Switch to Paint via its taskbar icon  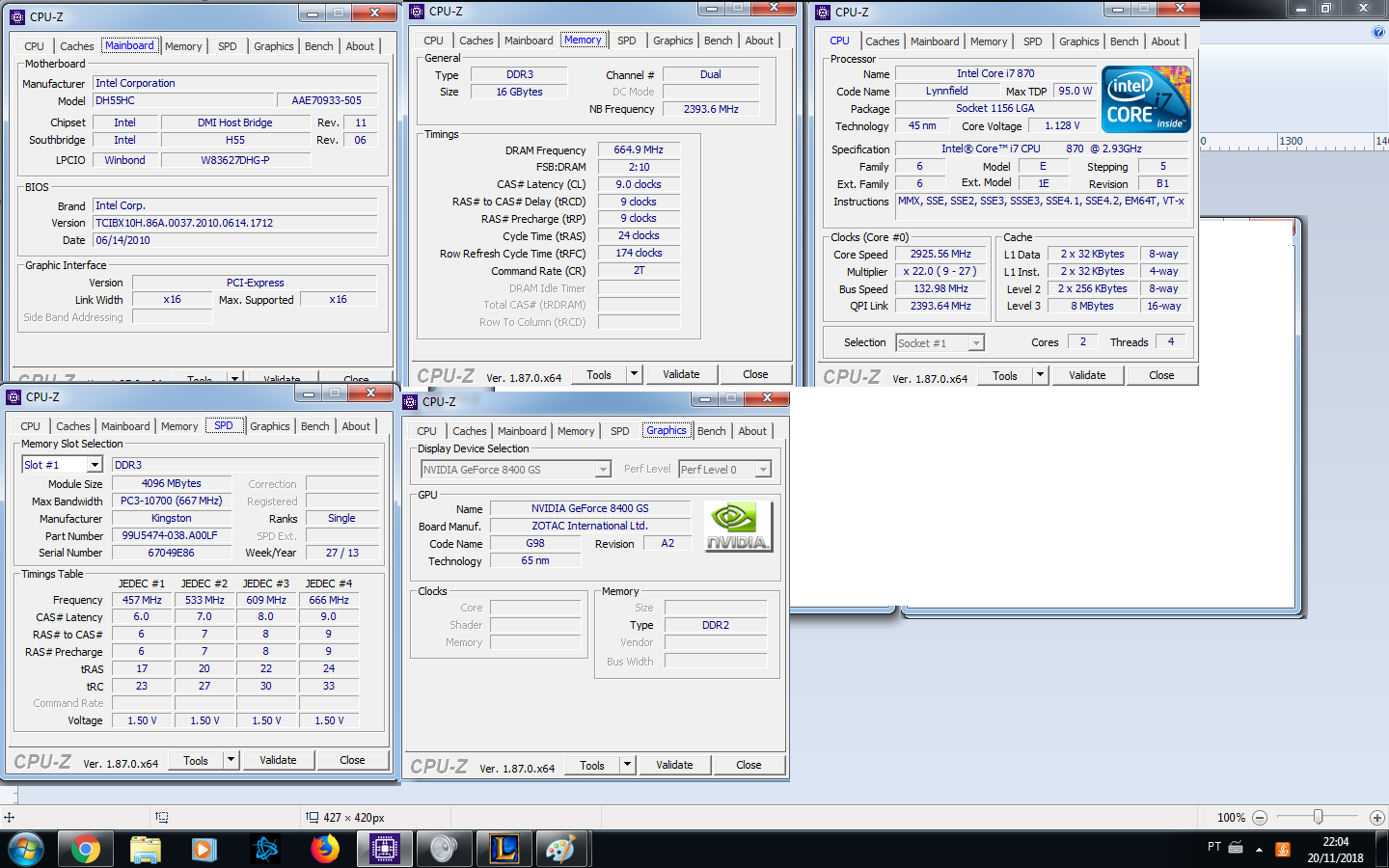coord(561,849)
